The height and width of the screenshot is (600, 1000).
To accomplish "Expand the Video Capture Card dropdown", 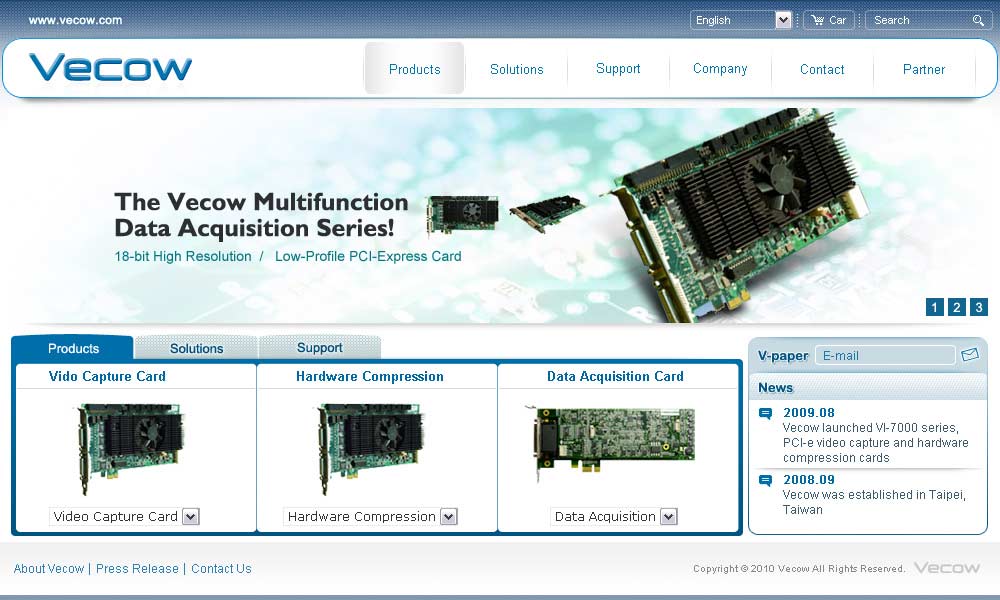I will (x=191, y=516).
